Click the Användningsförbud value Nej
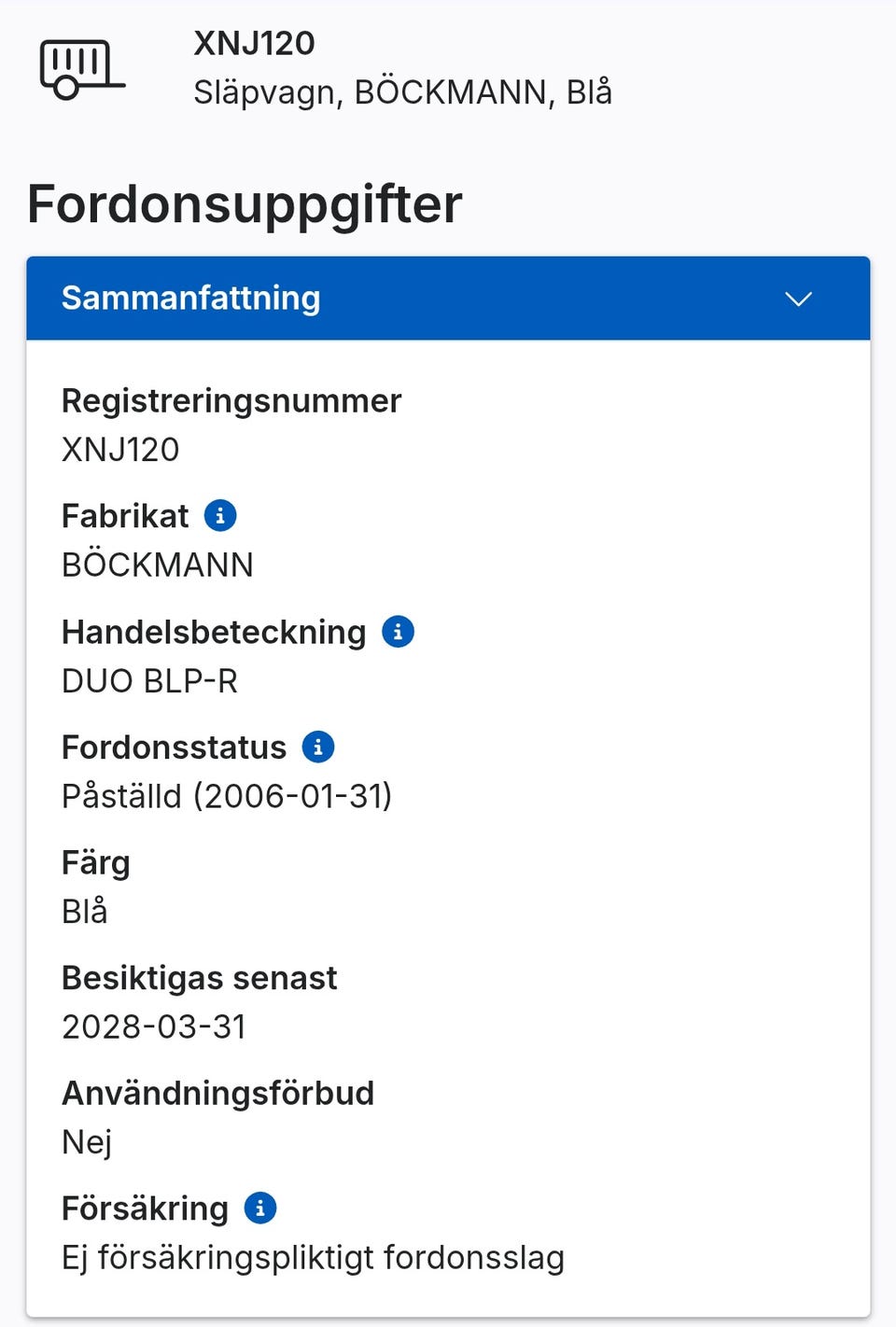This screenshot has height=1327, width=896. tap(87, 1141)
